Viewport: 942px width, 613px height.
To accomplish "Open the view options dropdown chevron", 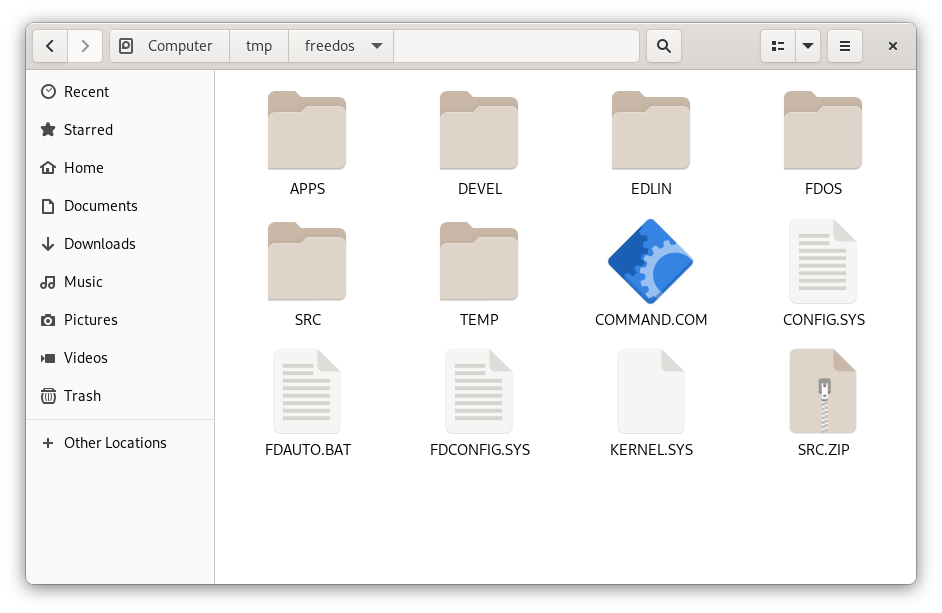I will click(807, 46).
